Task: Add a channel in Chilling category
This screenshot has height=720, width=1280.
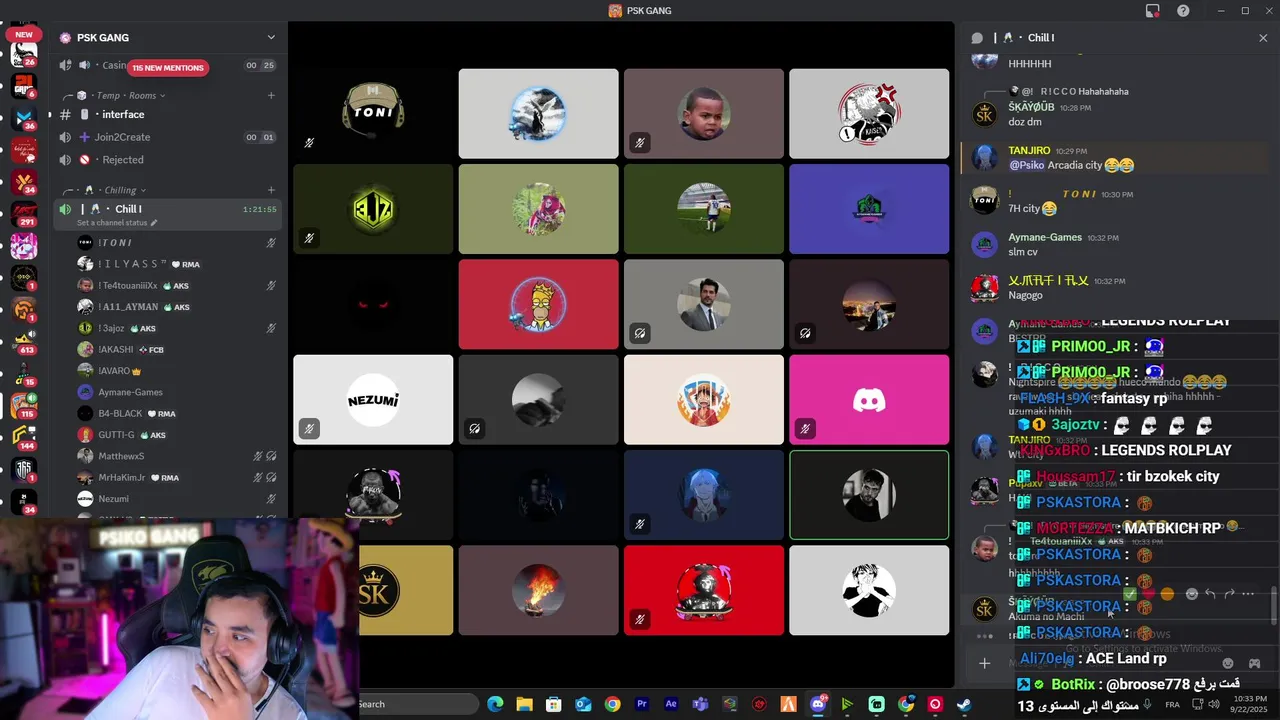Action: 271,190
